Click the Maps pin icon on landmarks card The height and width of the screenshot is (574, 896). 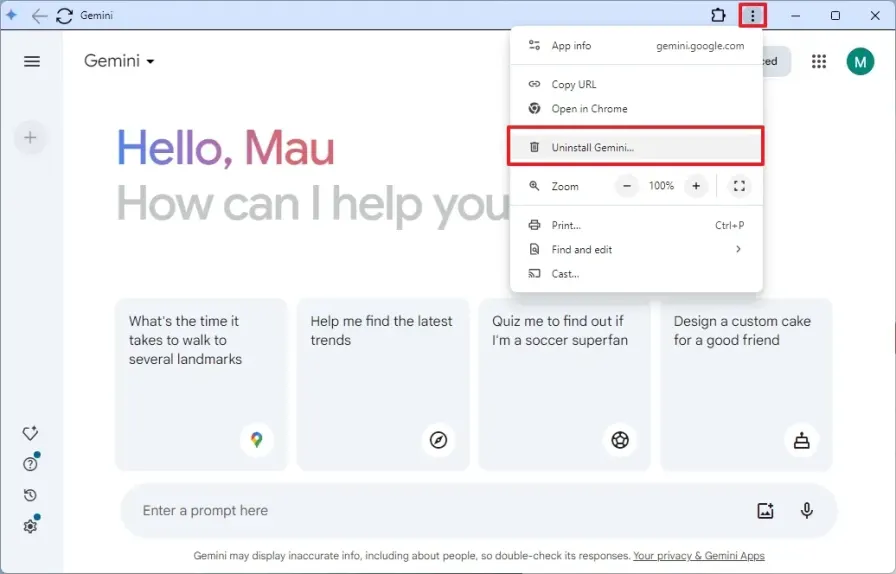point(257,440)
